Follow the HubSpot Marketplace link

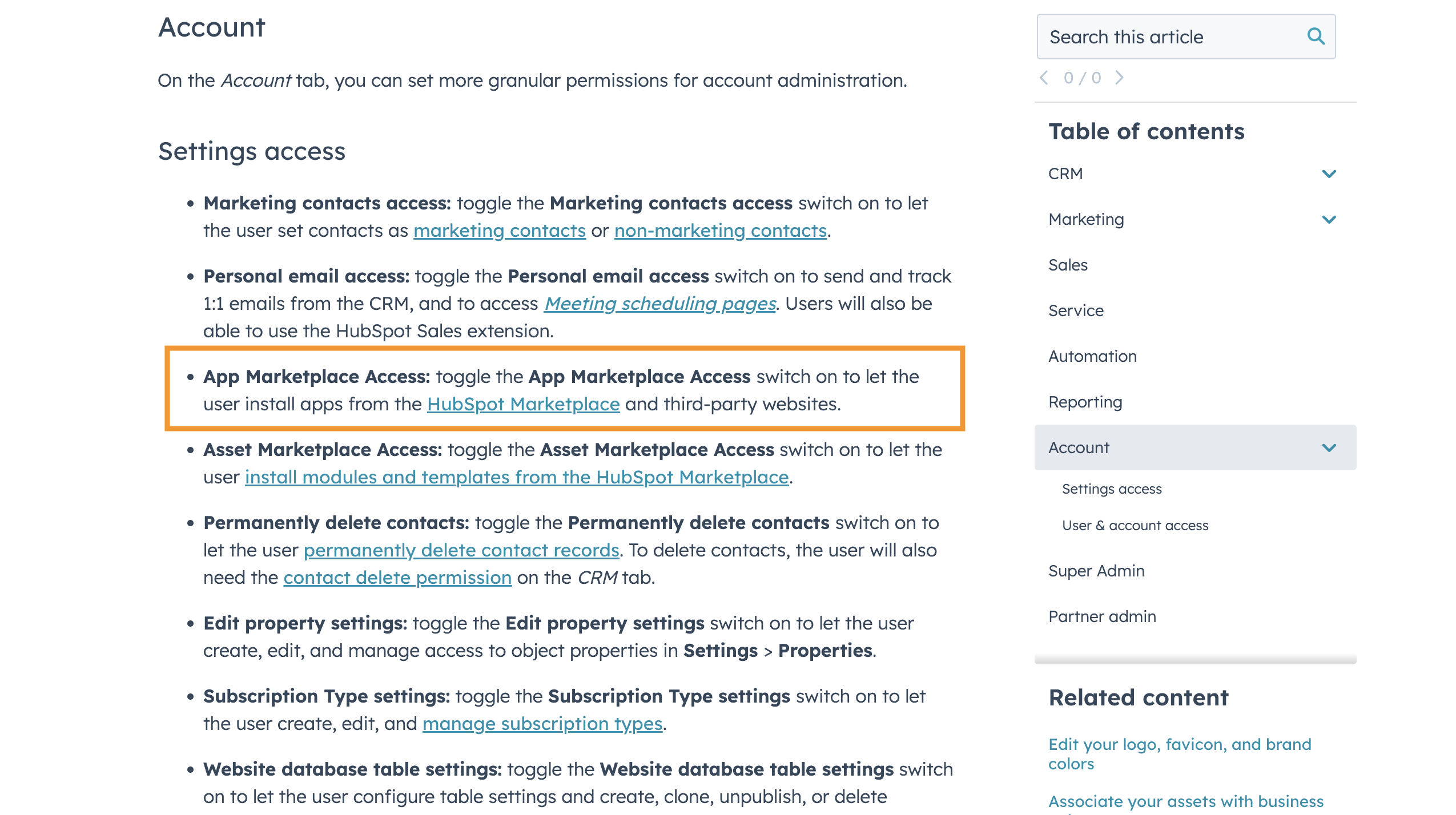coord(523,404)
